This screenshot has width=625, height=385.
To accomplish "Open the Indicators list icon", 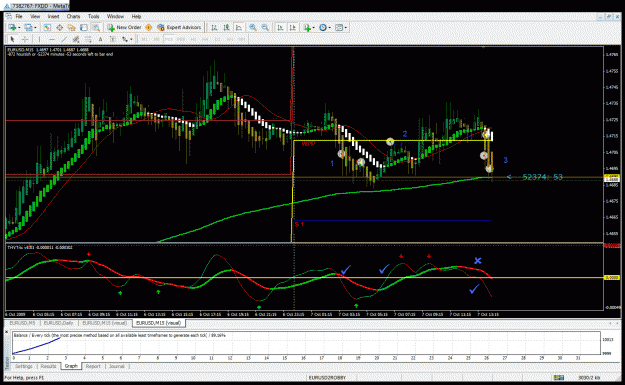I will click(x=307, y=28).
